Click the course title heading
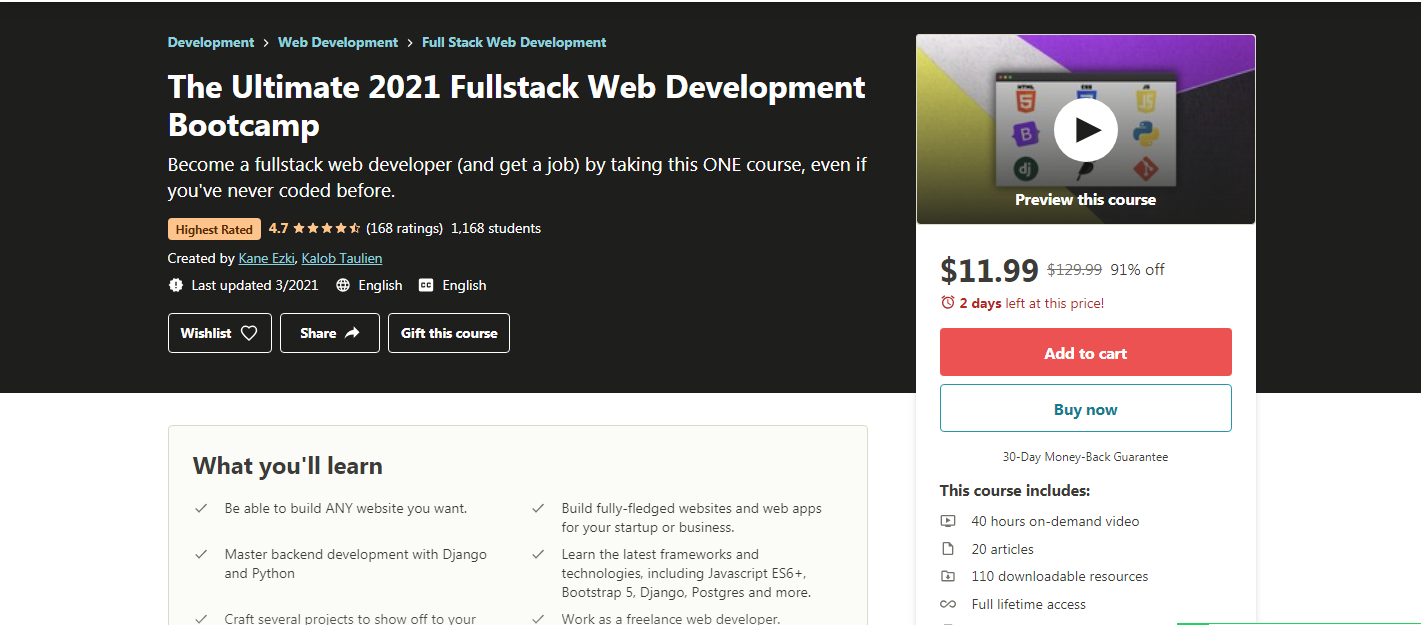This screenshot has width=1421, height=625. (x=517, y=105)
